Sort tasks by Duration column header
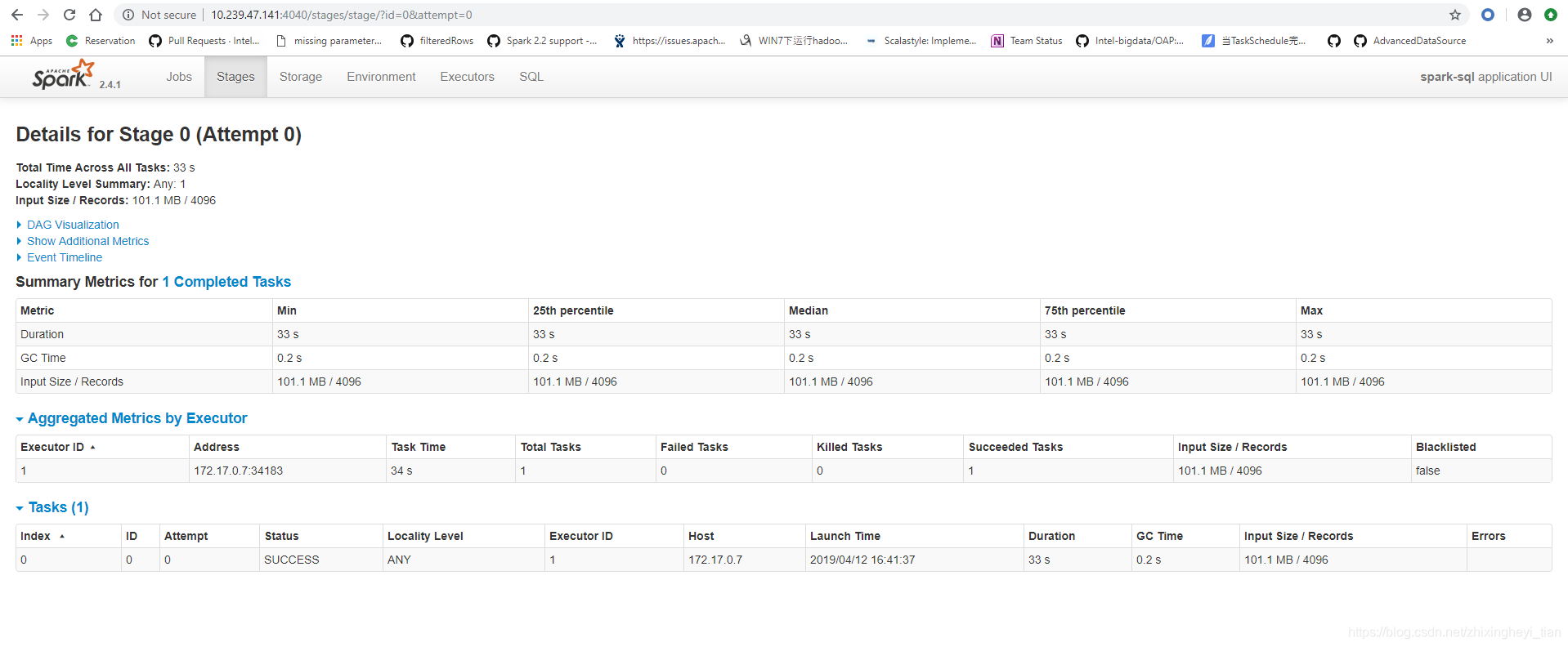 (1051, 536)
